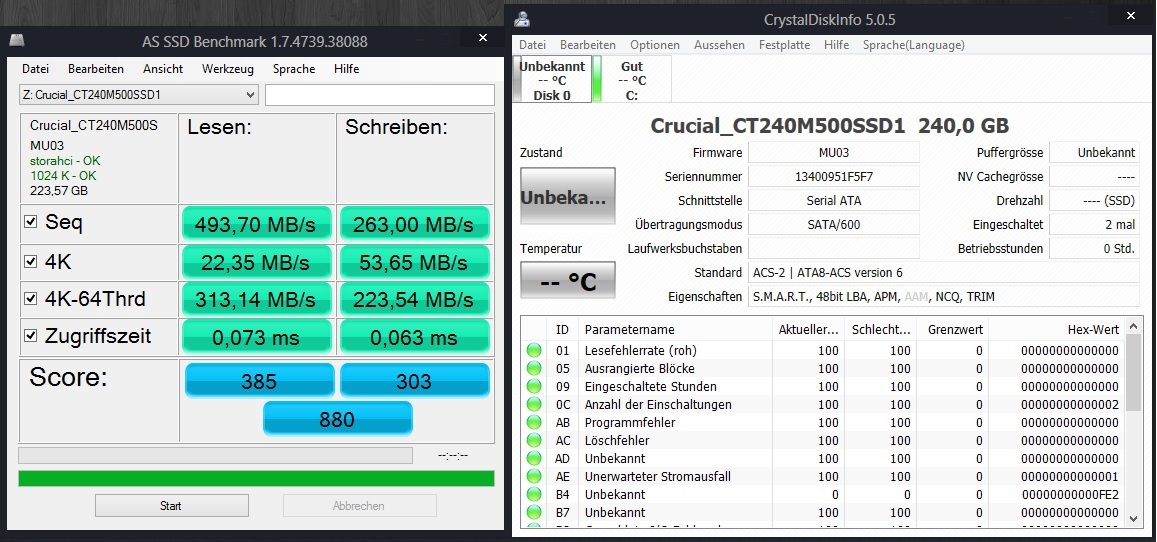1157x542 pixels.
Task: Click the ID column header
Action: pos(562,330)
